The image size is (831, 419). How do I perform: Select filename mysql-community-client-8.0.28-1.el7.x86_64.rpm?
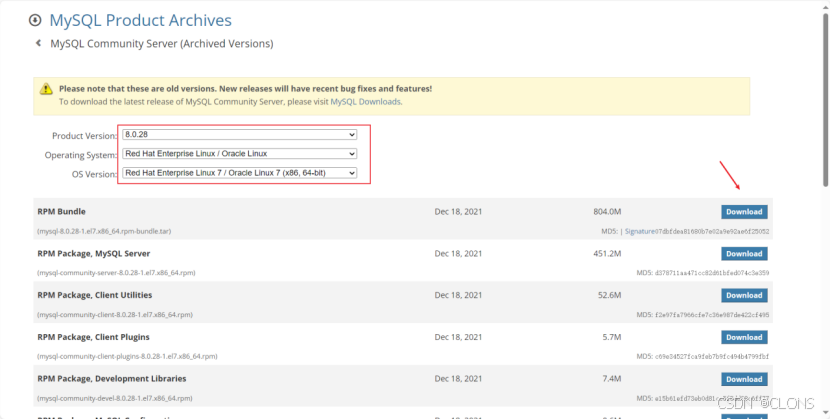pyautogui.click(x=115, y=315)
